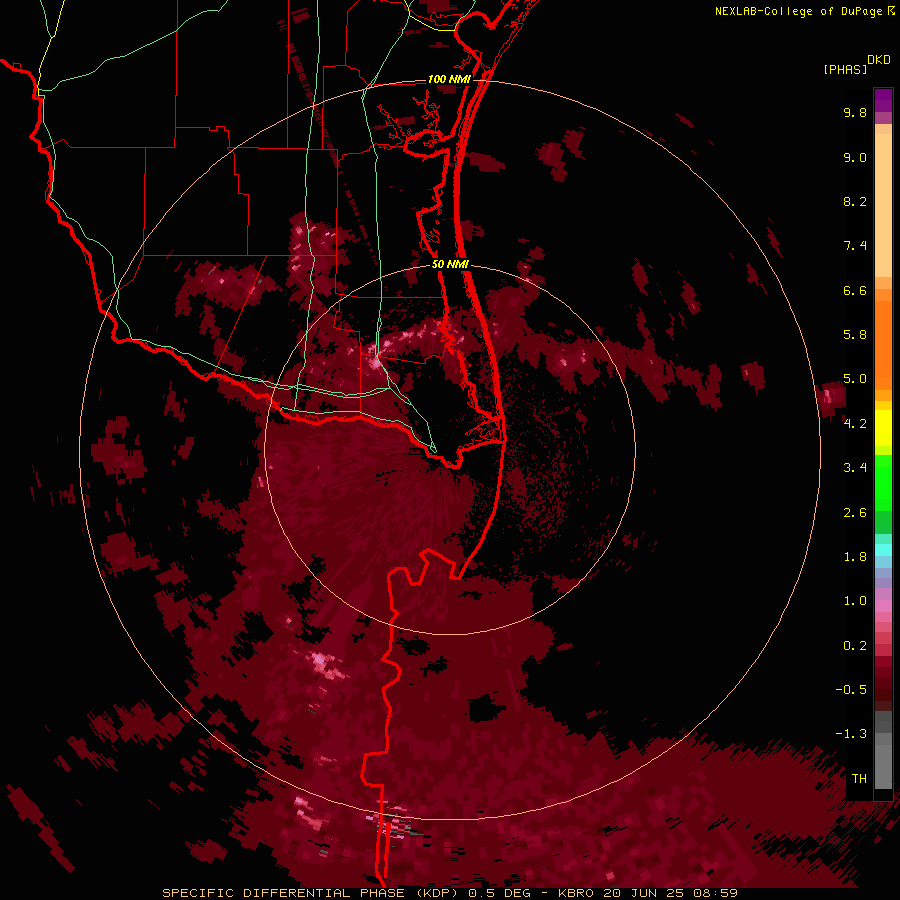Click the 5.0 legend value

[855, 379]
